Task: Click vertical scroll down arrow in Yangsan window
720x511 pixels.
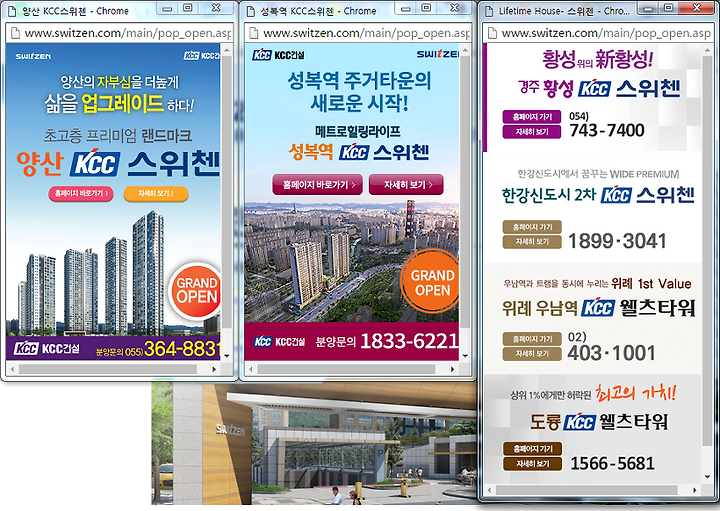Action: pyautogui.click(x=227, y=355)
